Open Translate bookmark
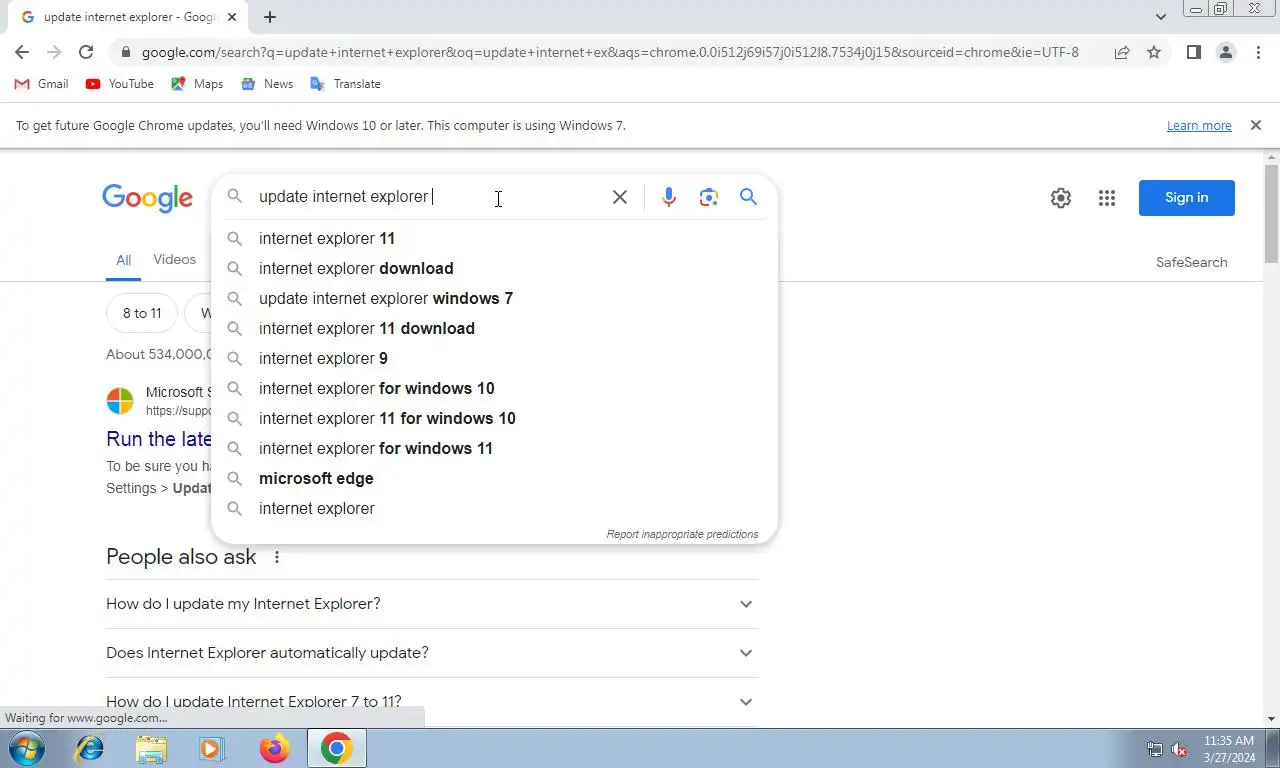Screen dimensions: 1280x768 tap(345, 84)
